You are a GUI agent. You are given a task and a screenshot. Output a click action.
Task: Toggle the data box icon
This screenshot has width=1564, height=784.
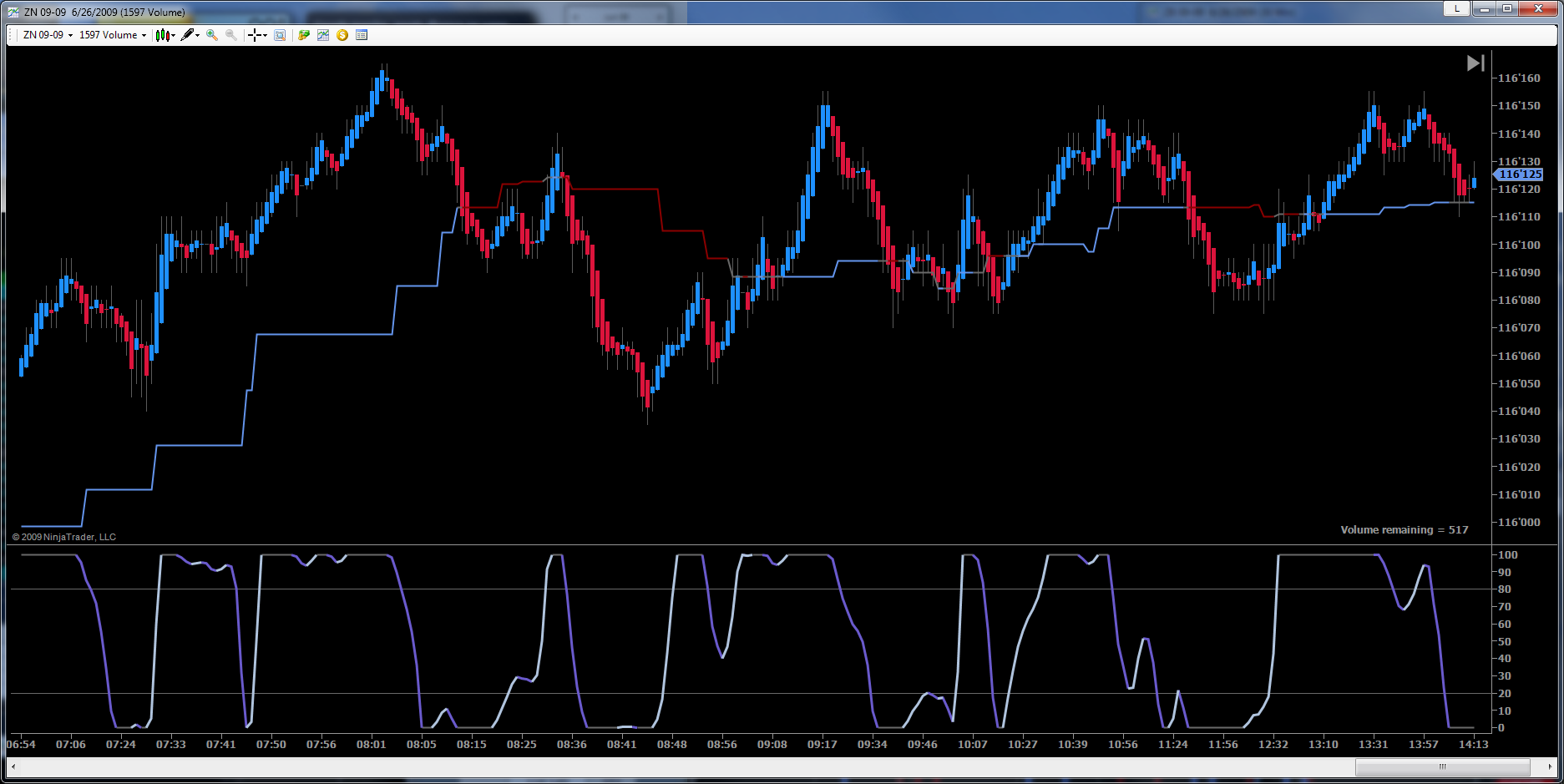point(280,35)
